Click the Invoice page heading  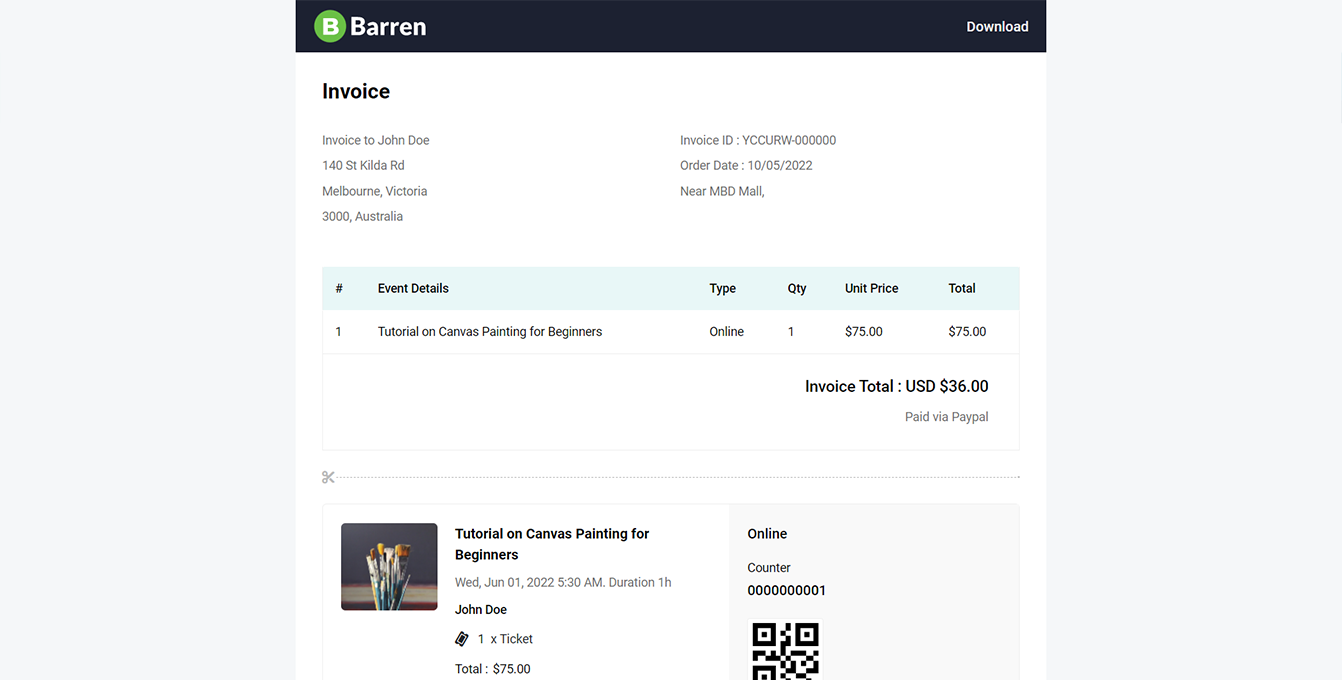coord(356,92)
